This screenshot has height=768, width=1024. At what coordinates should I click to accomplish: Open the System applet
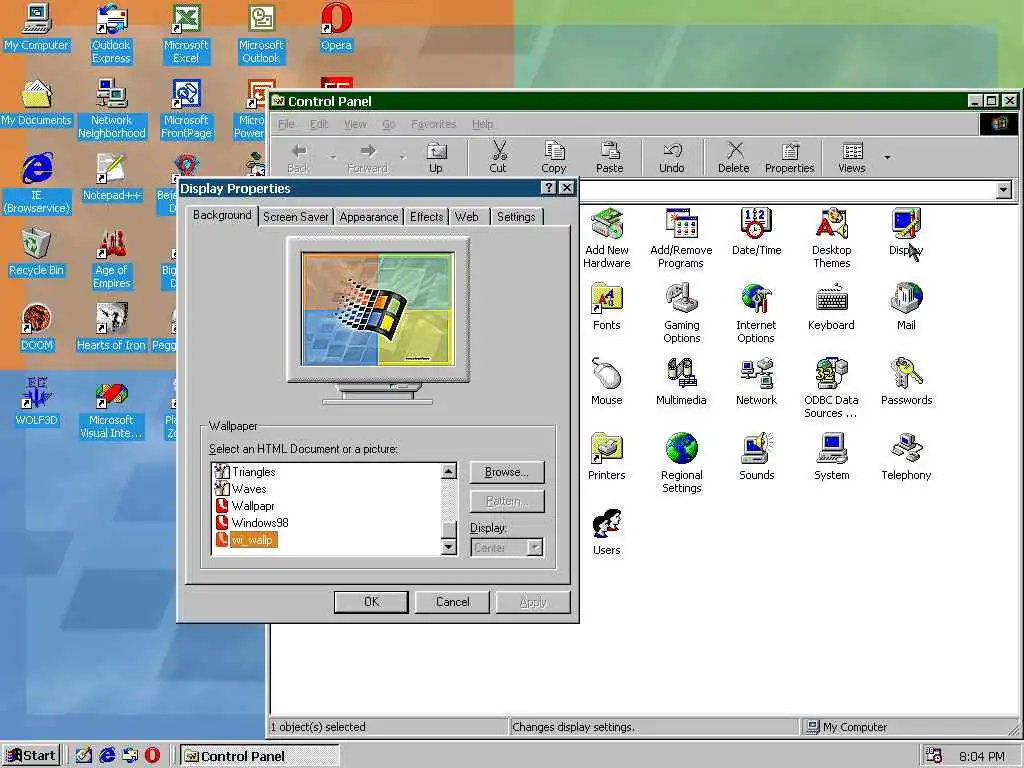(831, 457)
